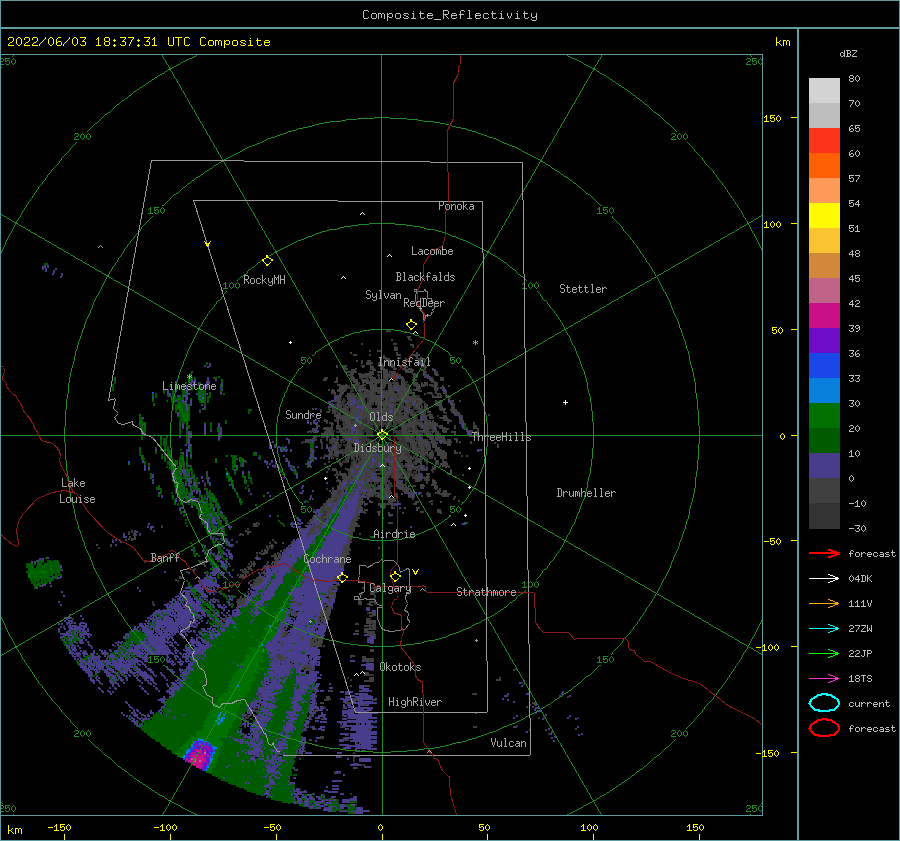Select the yellow diamond marker above Calgary label
The image size is (900, 841).
(x=395, y=576)
